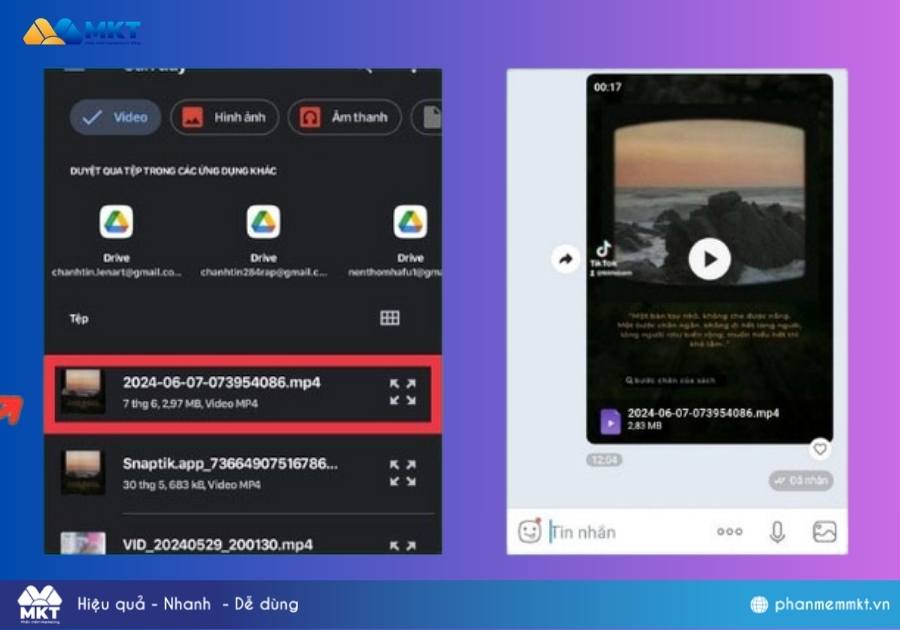The height and width of the screenshot is (630, 900).
Task: Open thumbnail of 2024-06-07-073954086.mp4 file
Action: tap(83, 392)
